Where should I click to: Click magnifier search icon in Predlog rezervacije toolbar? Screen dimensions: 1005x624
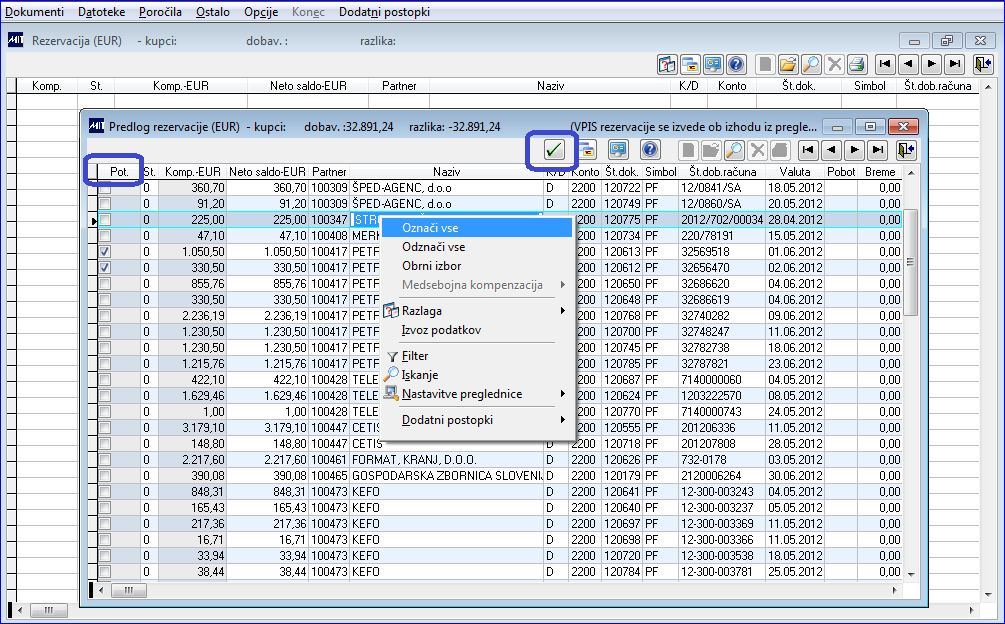734,150
